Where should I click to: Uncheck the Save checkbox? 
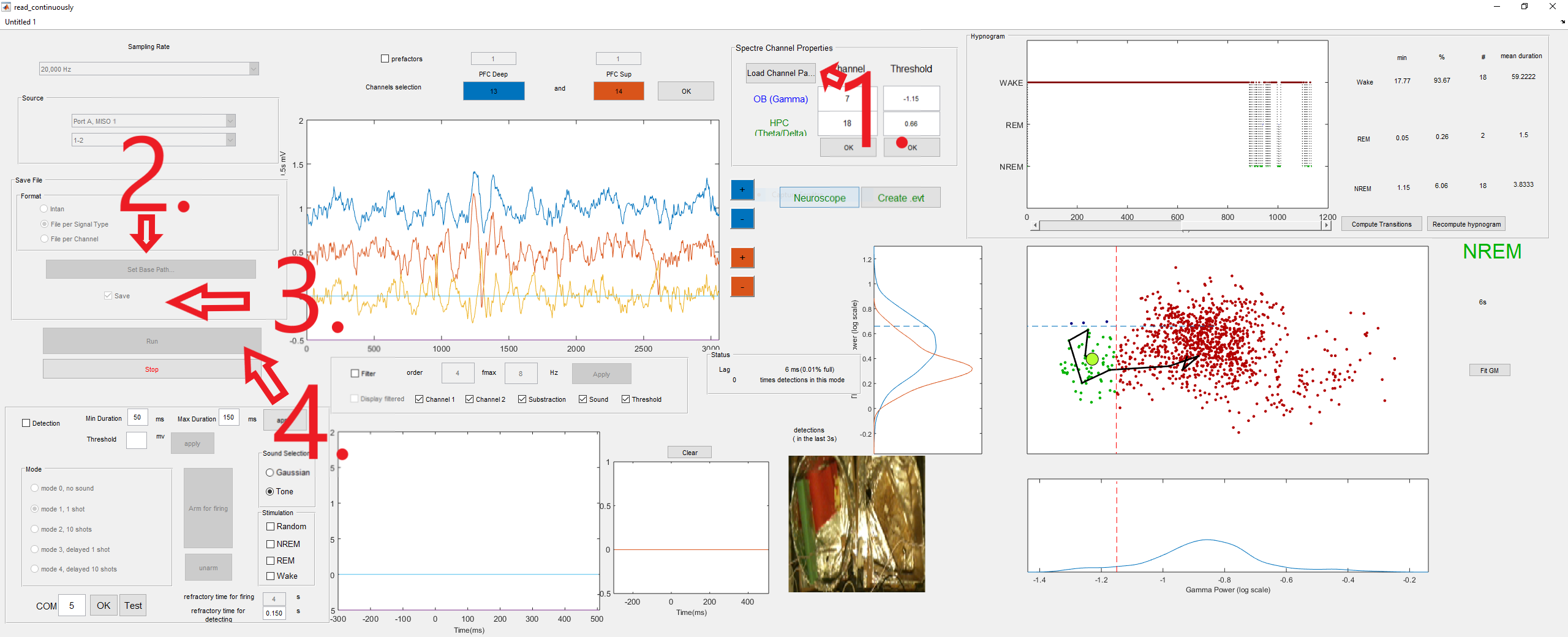click(107, 295)
